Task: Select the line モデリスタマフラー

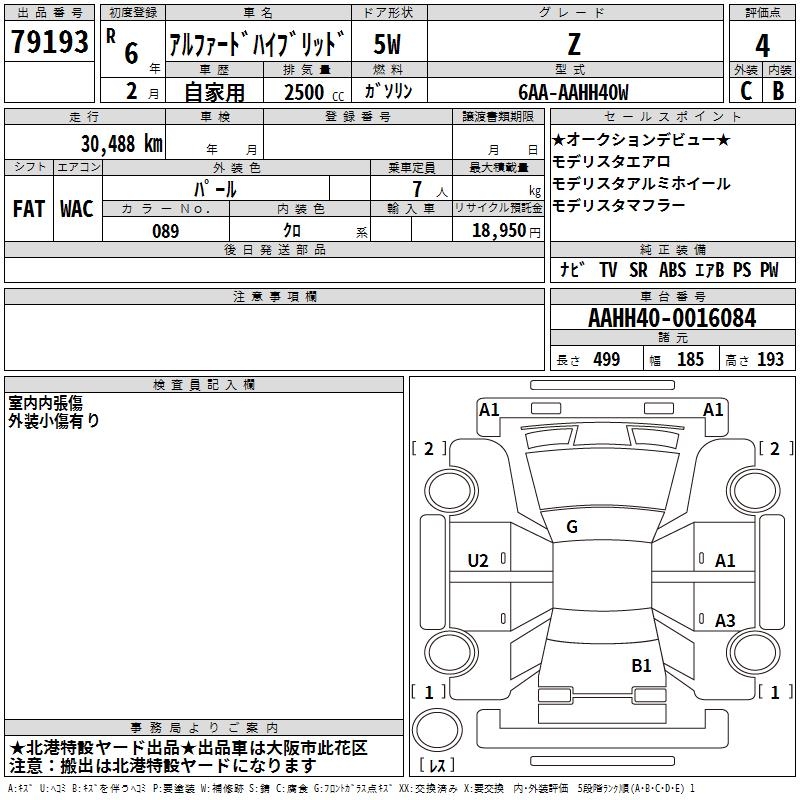Action: tap(618, 206)
